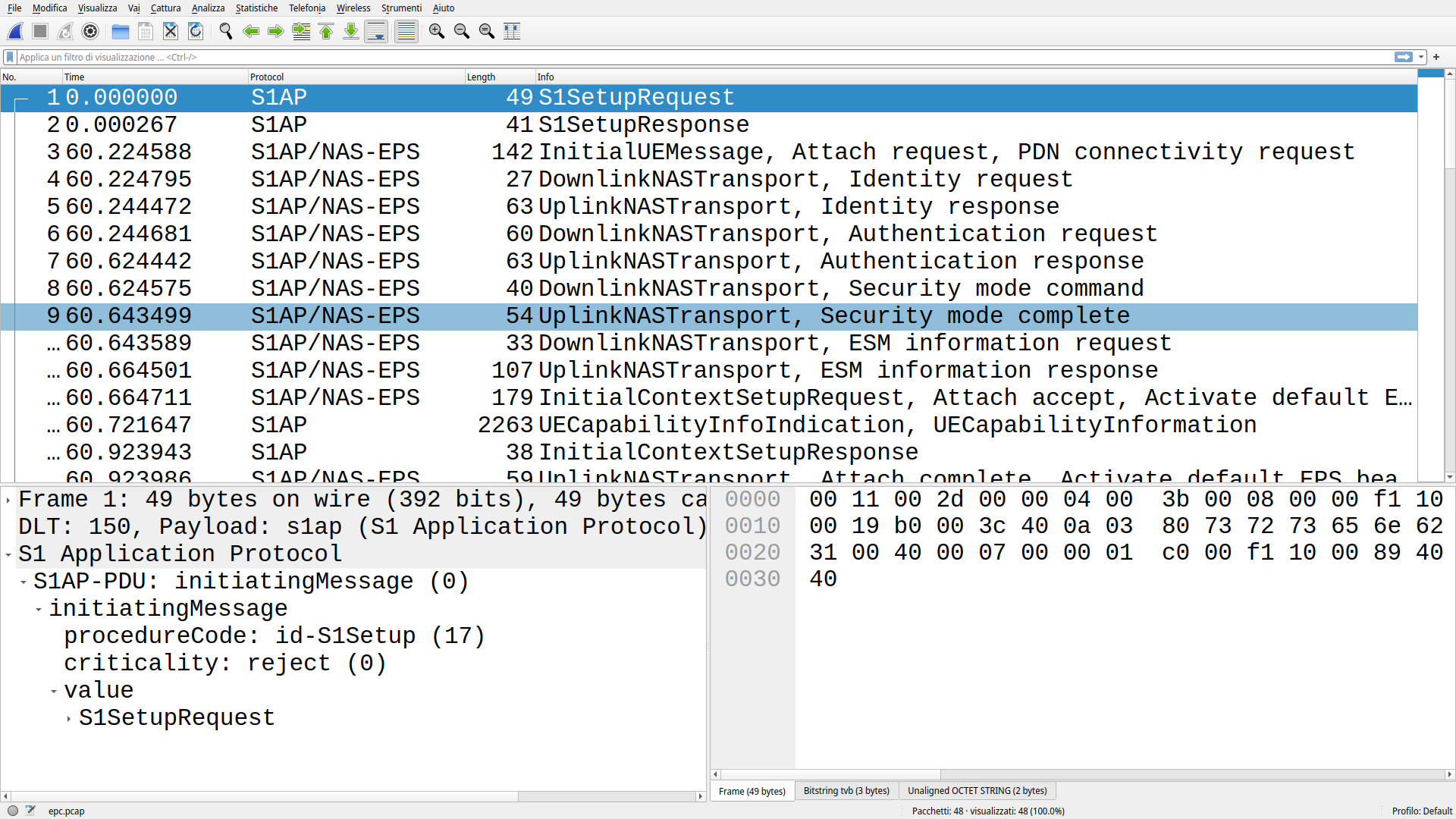The height and width of the screenshot is (819, 1456).
Task: Reset text zoom to normal size
Action: tap(487, 31)
